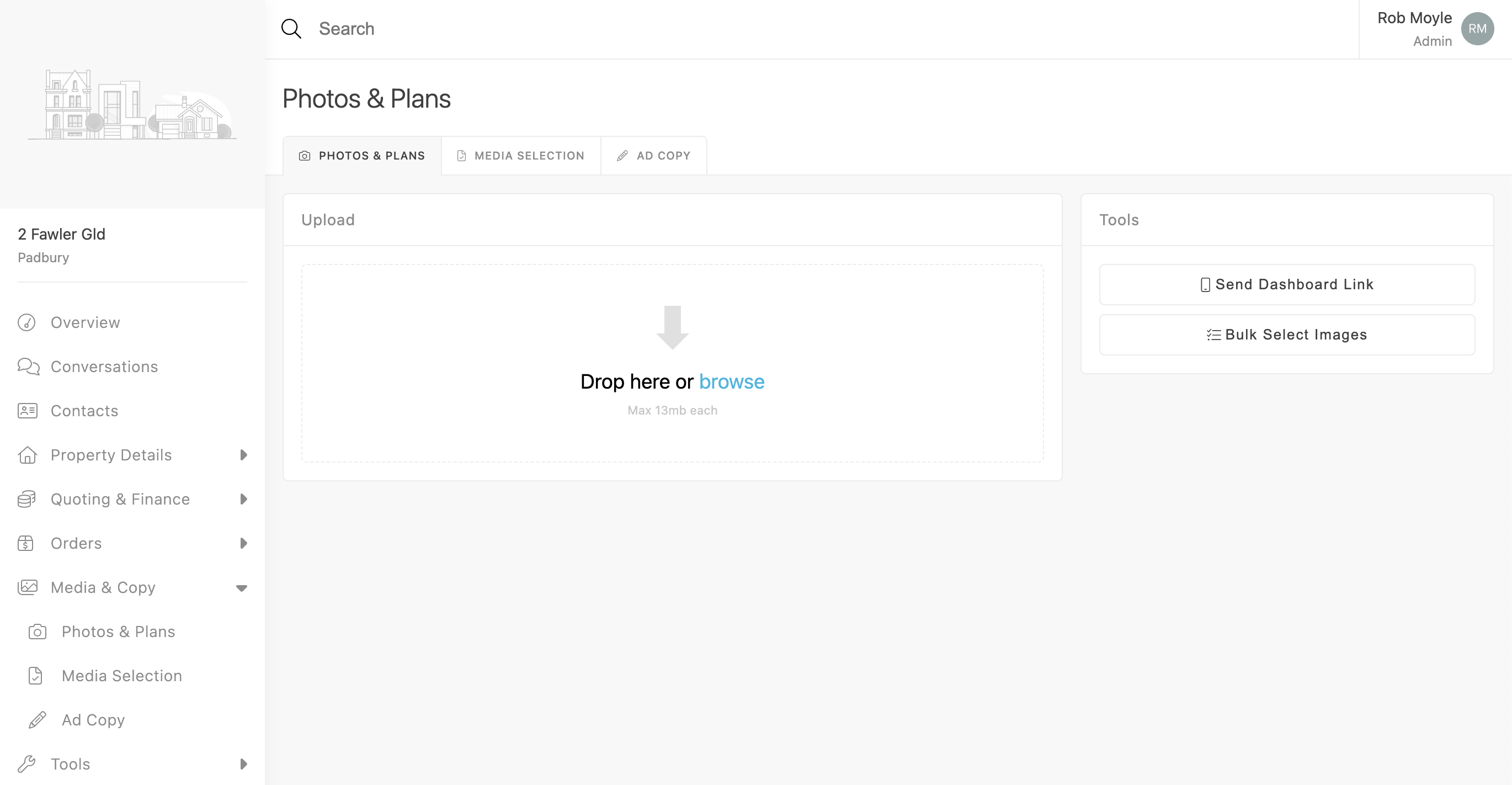
Task: Expand the Property Details section
Action: (x=243, y=455)
